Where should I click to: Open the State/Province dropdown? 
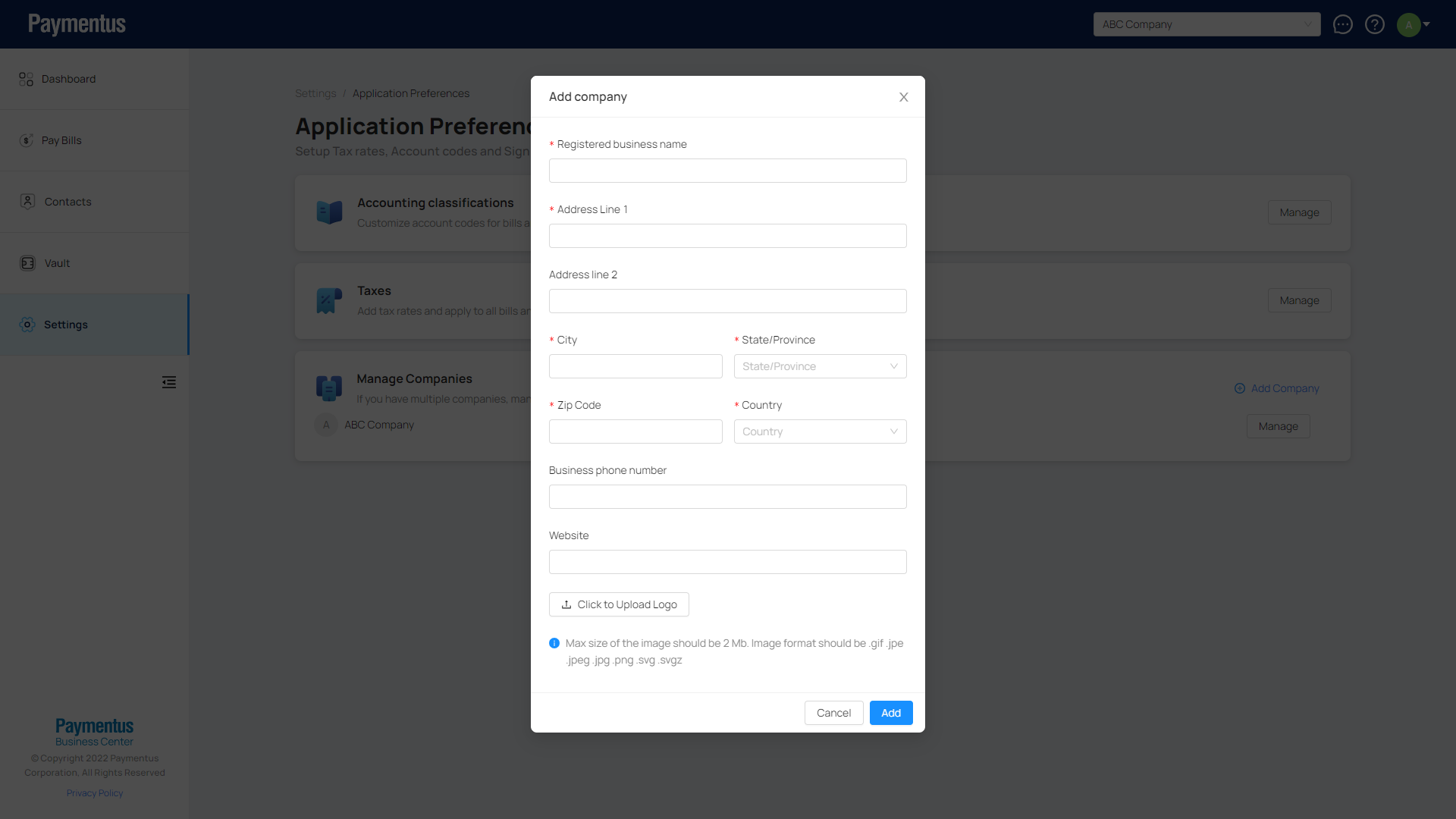820,366
